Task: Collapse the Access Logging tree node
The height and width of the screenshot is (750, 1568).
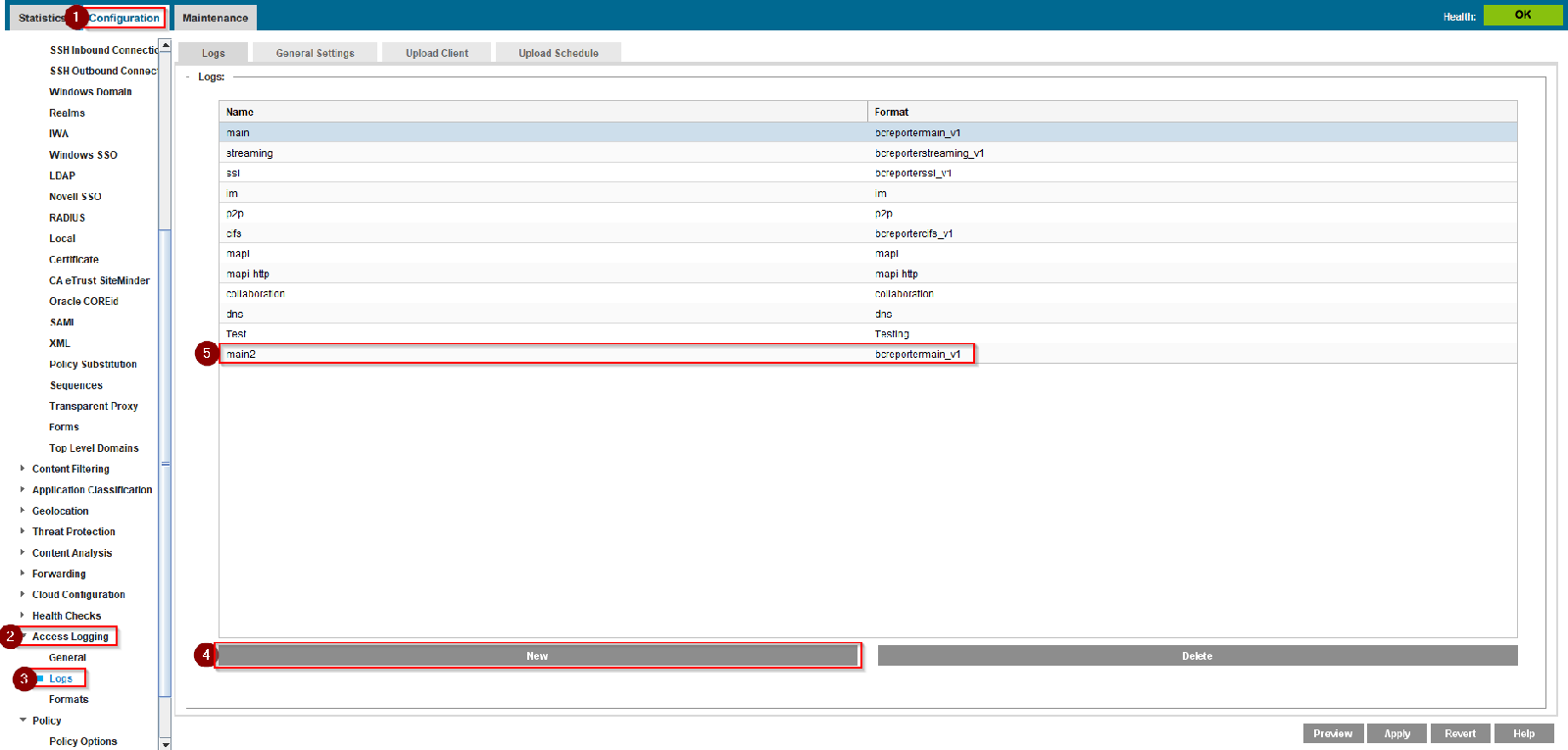Action: point(24,636)
